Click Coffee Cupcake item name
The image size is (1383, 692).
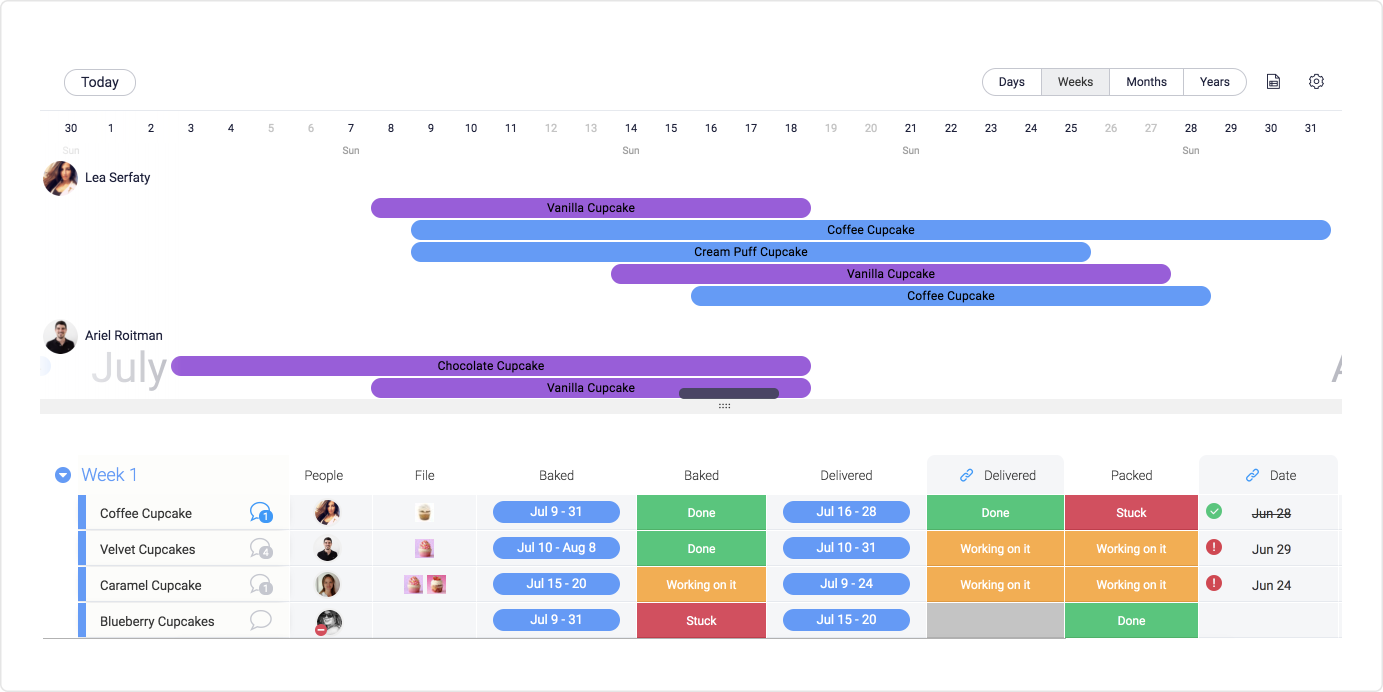point(146,513)
